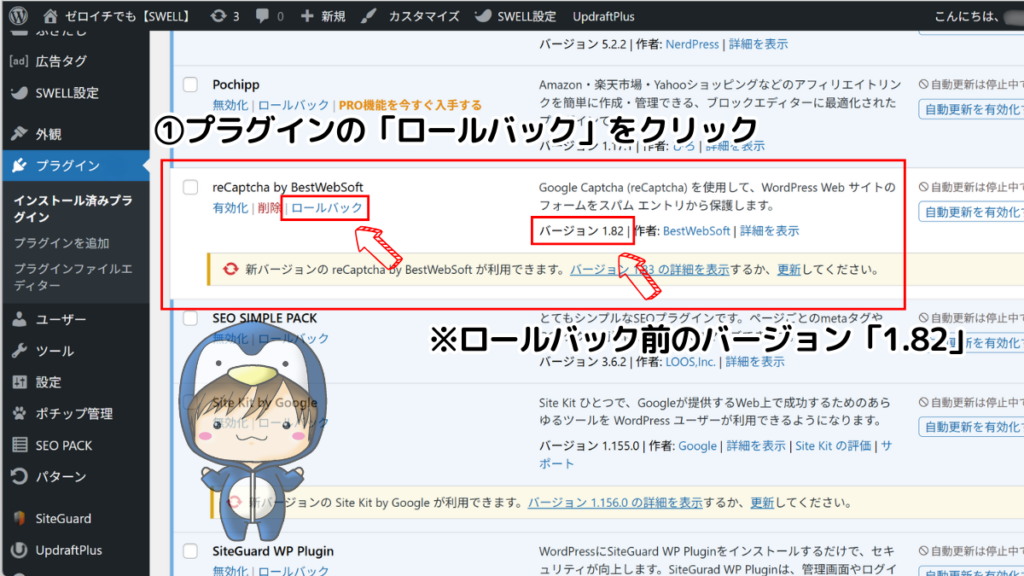Open UpdraftPlus in the admin bar
The image size is (1024, 576).
click(x=603, y=16)
